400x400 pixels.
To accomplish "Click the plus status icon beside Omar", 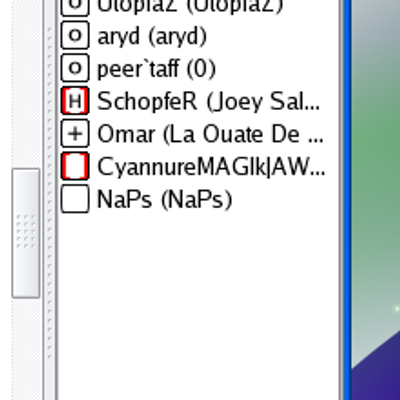I will click(75, 134).
